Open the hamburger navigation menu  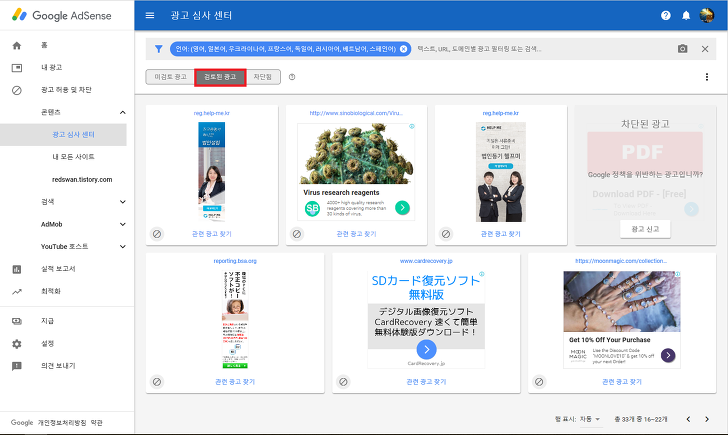coord(150,15)
